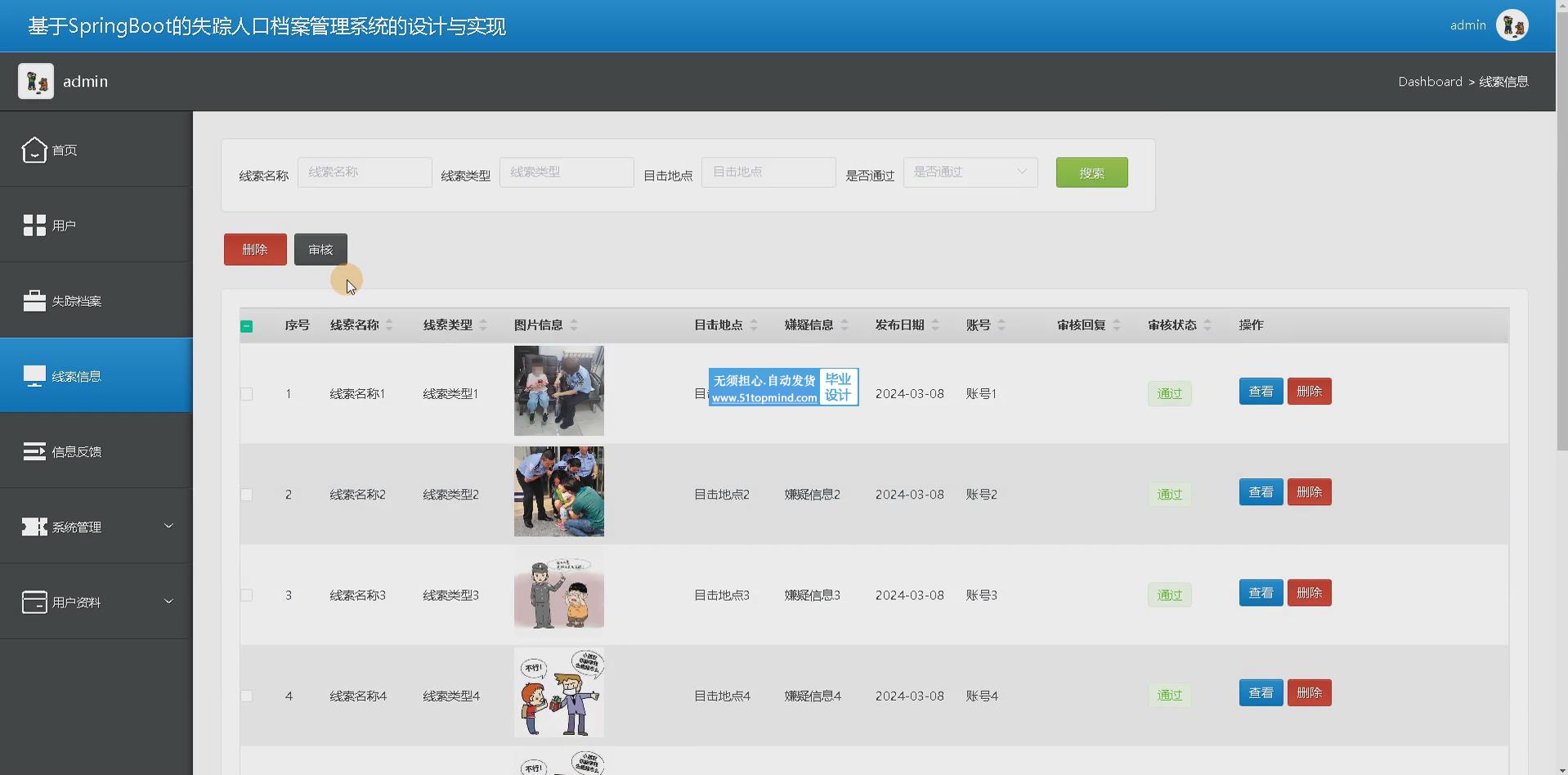Click 查看 for 线索名称1

pos(1261,392)
